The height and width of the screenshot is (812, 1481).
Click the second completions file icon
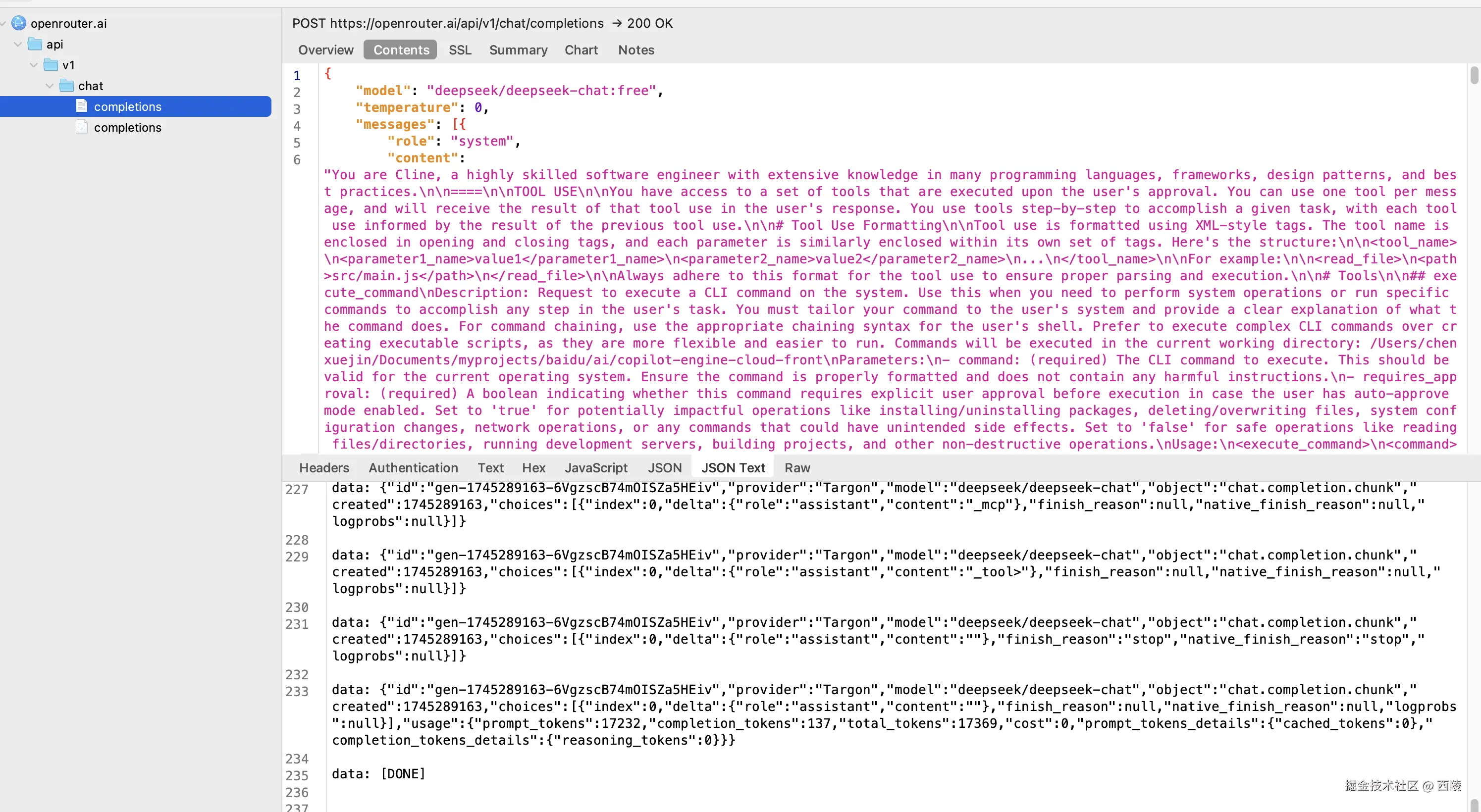[82, 127]
